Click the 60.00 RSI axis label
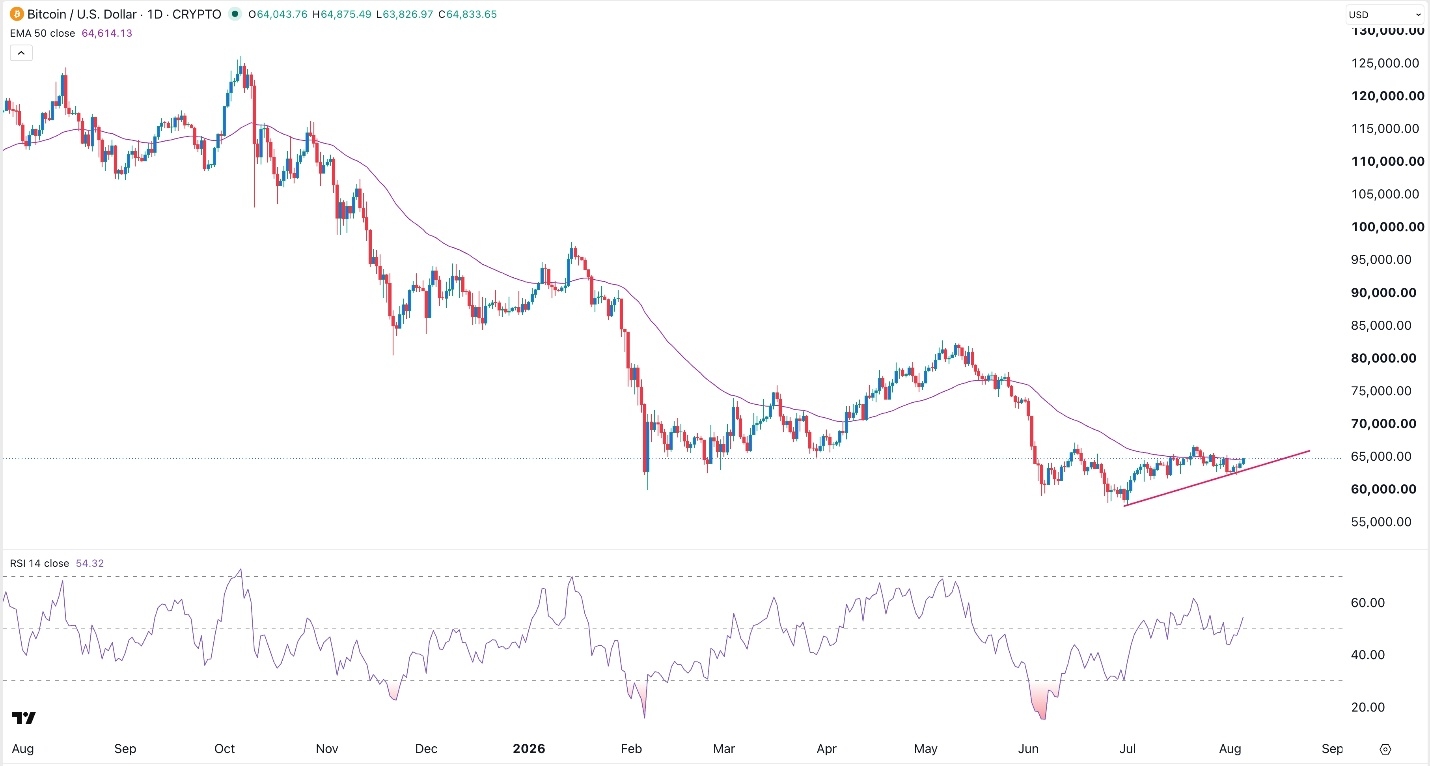The image size is (1430, 766). pos(1369,603)
